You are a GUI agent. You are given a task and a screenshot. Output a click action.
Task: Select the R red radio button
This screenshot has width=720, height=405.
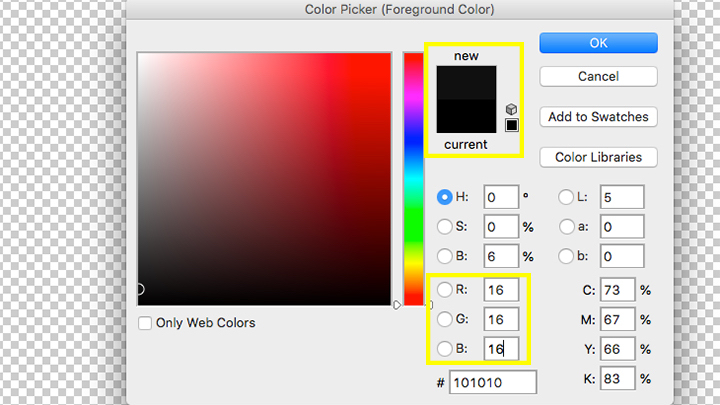click(445, 290)
